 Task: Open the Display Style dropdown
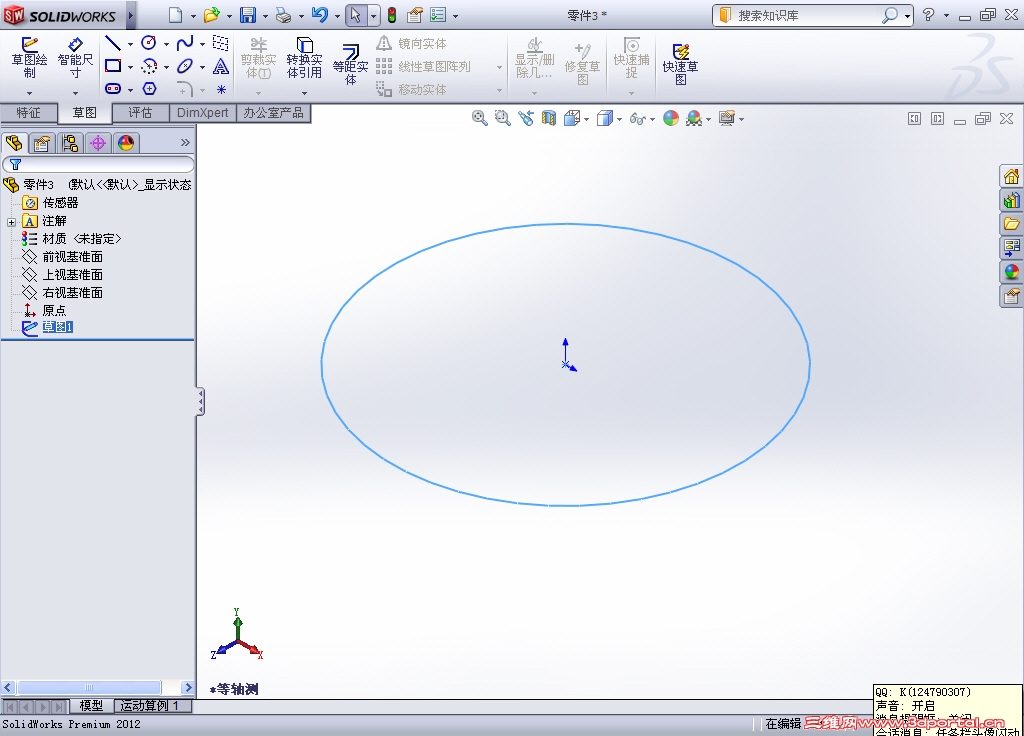click(x=619, y=120)
